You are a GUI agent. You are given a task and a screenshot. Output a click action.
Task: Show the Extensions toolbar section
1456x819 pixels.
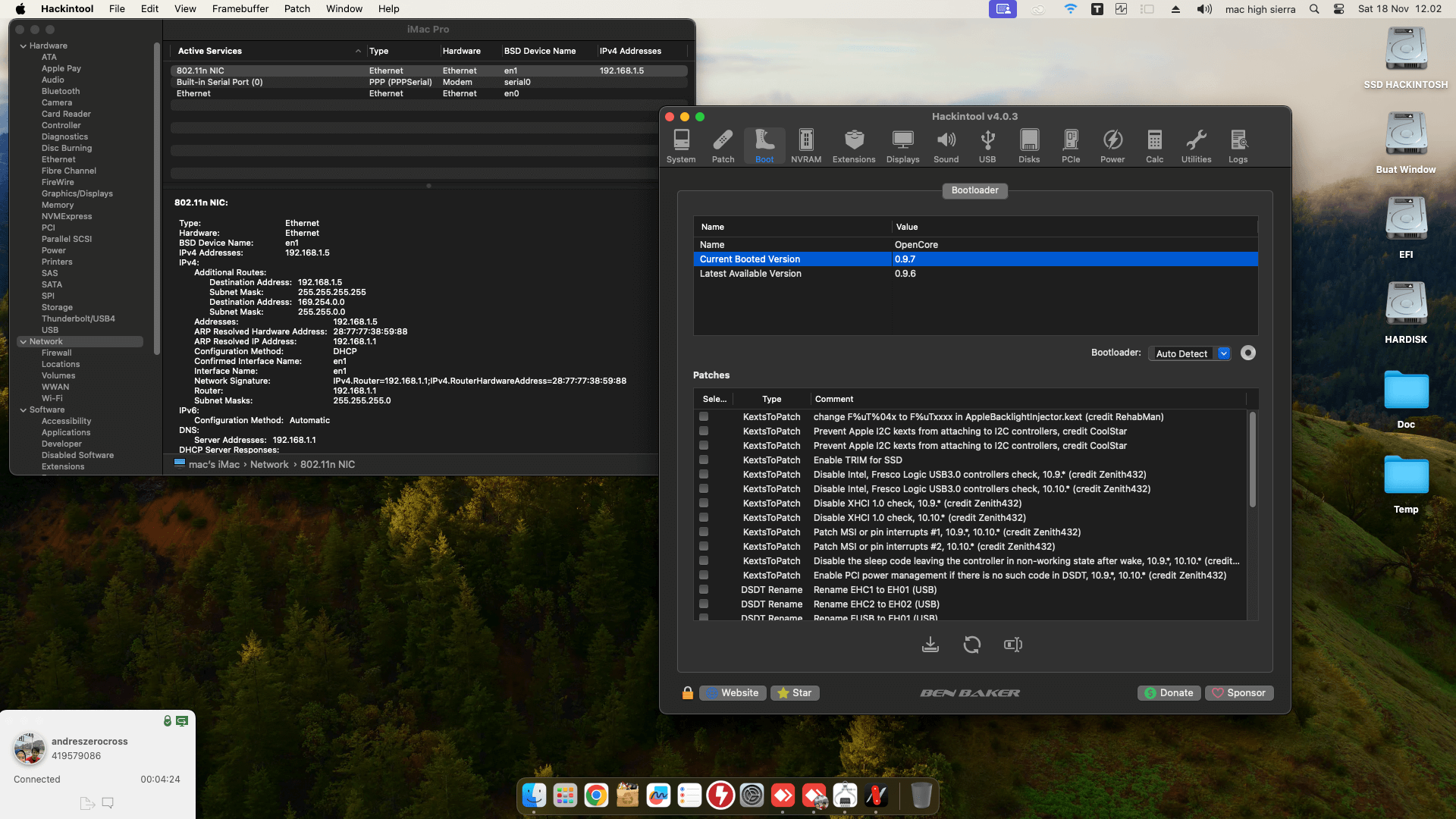854,146
